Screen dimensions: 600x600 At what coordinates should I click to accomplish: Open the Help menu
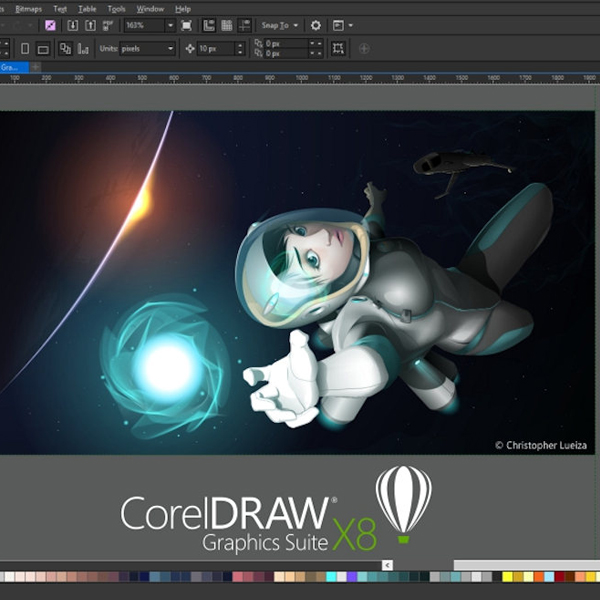[183, 8]
